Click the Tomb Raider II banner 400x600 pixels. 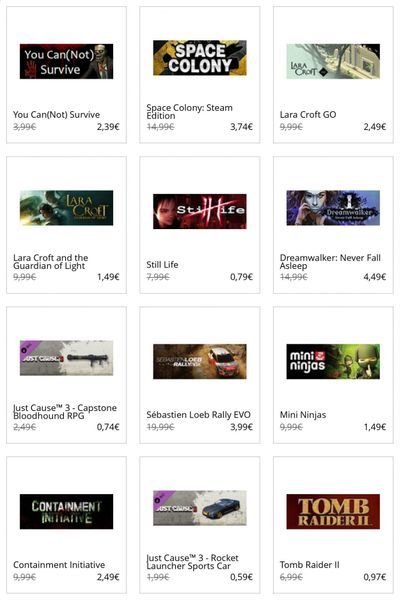[x=333, y=511]
